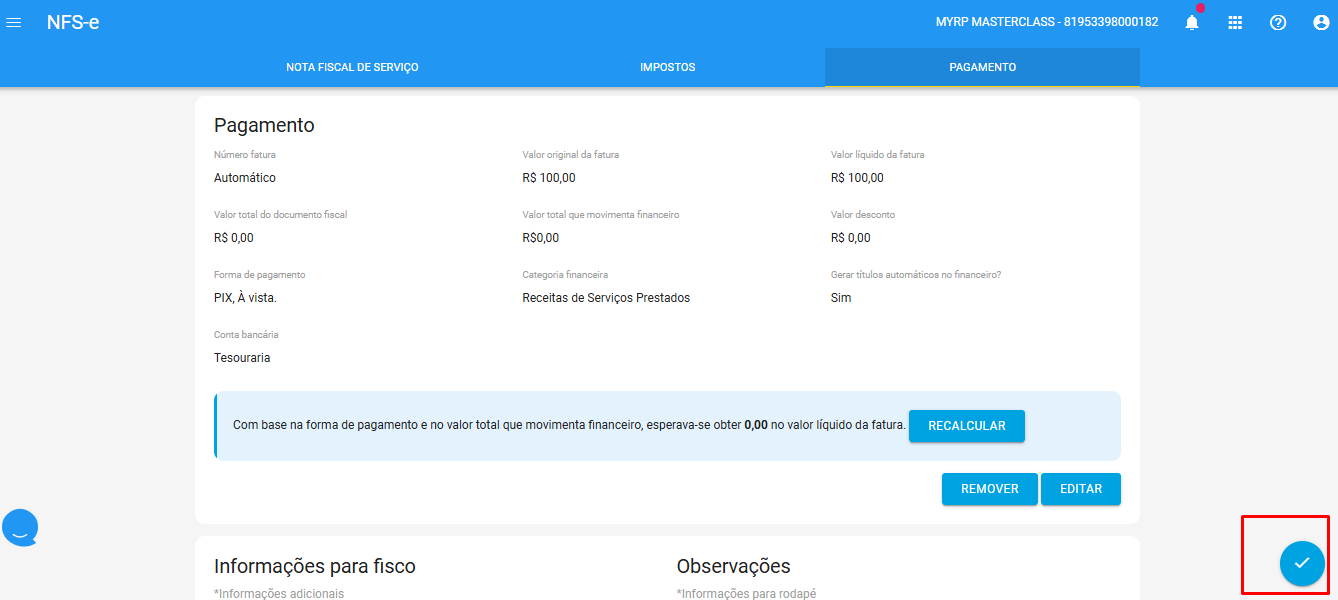Click R$ 0,00 under Valor total do documento fiscal
Image resolution: width=1338 pixels, height=600 pixels.
(x=234, y=238)
